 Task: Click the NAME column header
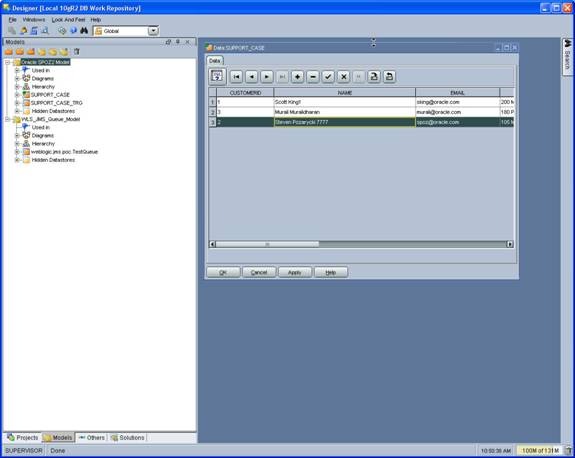(x=345, y=93)
